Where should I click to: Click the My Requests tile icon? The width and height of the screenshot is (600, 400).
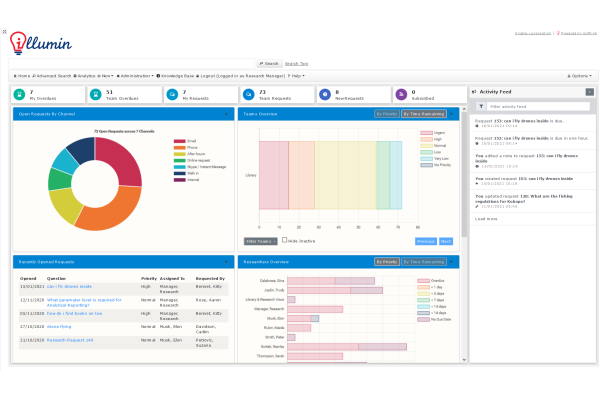tap(172, 94)
